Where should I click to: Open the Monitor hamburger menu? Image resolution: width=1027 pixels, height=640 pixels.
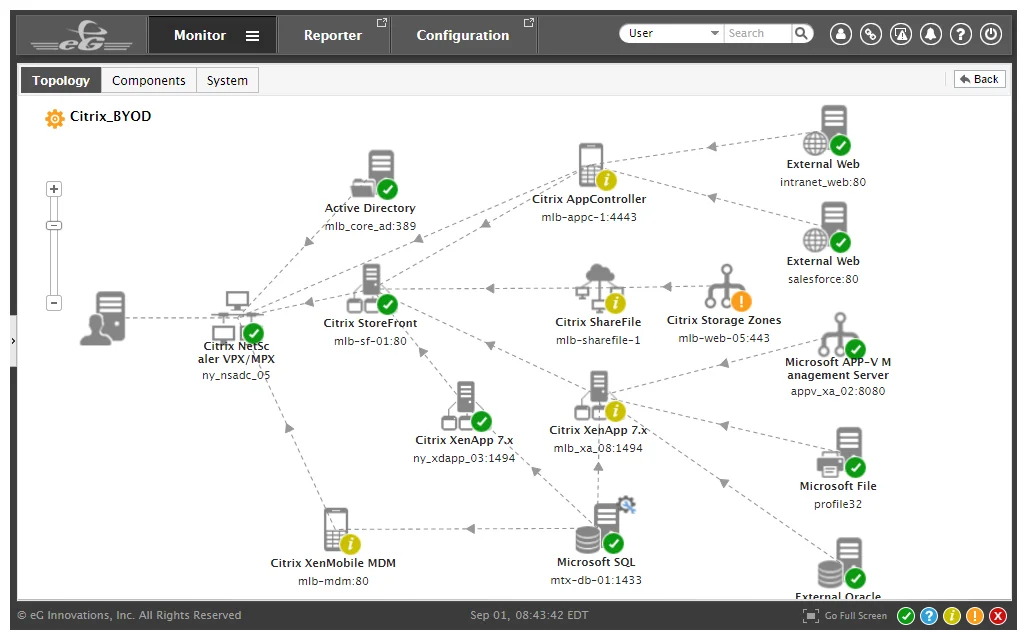point(252,36)
